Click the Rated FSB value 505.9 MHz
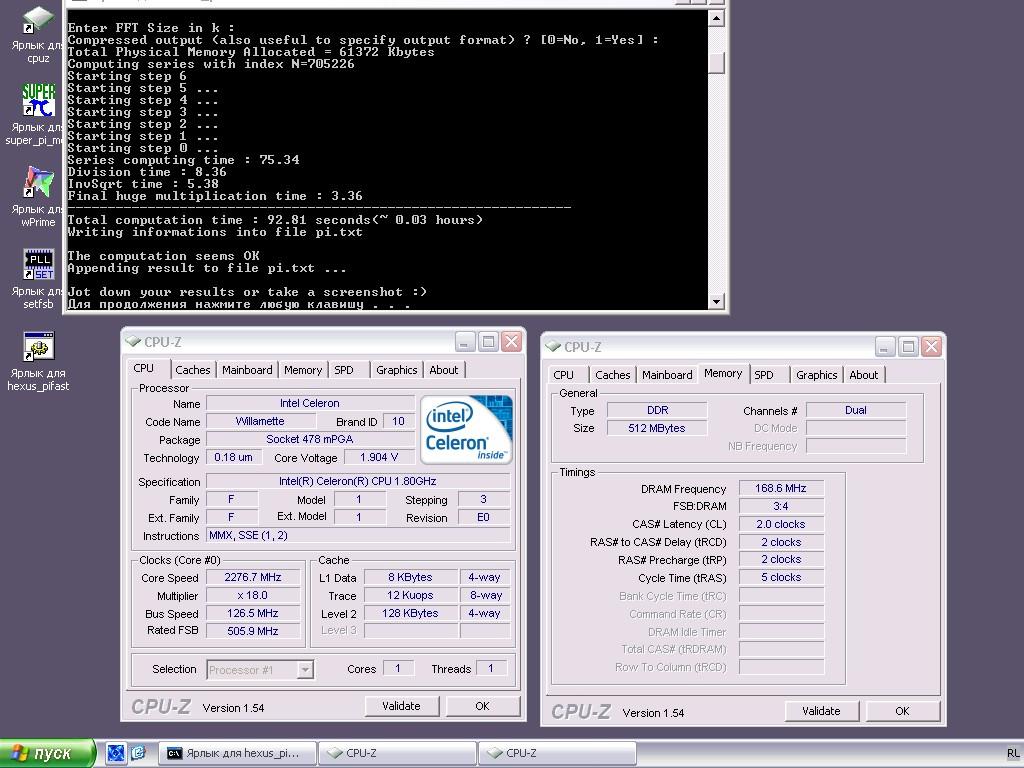Viewport: 1024px width, 768px height. [253, 631]
